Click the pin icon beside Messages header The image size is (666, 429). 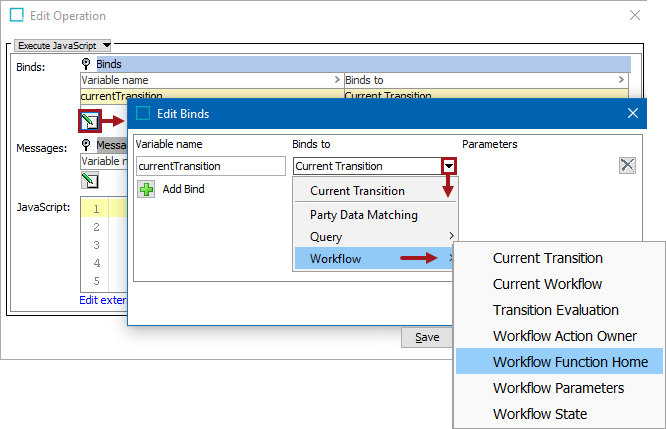tap(87, 146)
